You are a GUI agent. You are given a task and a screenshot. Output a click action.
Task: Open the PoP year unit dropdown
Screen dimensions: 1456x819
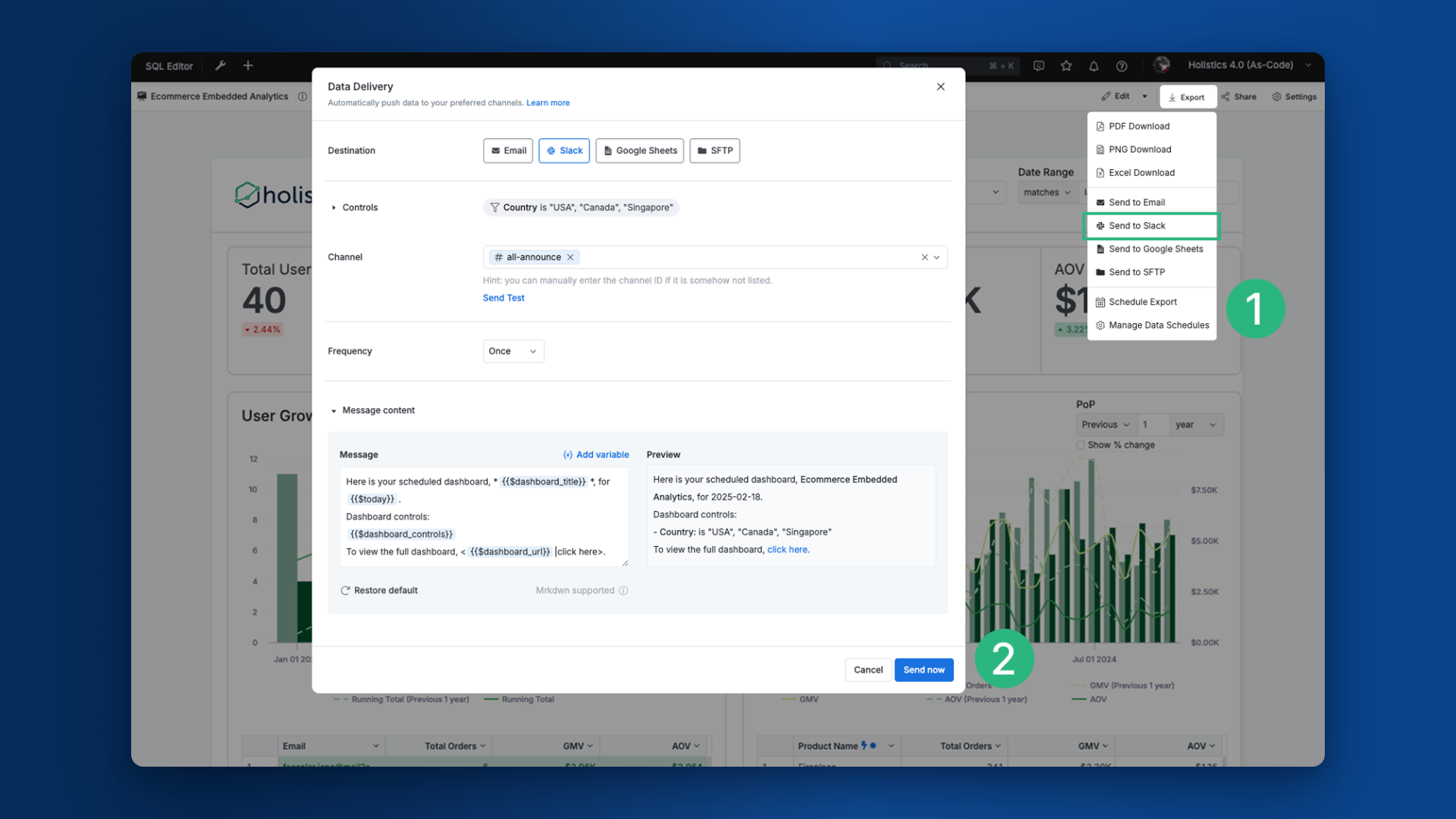1196,425
